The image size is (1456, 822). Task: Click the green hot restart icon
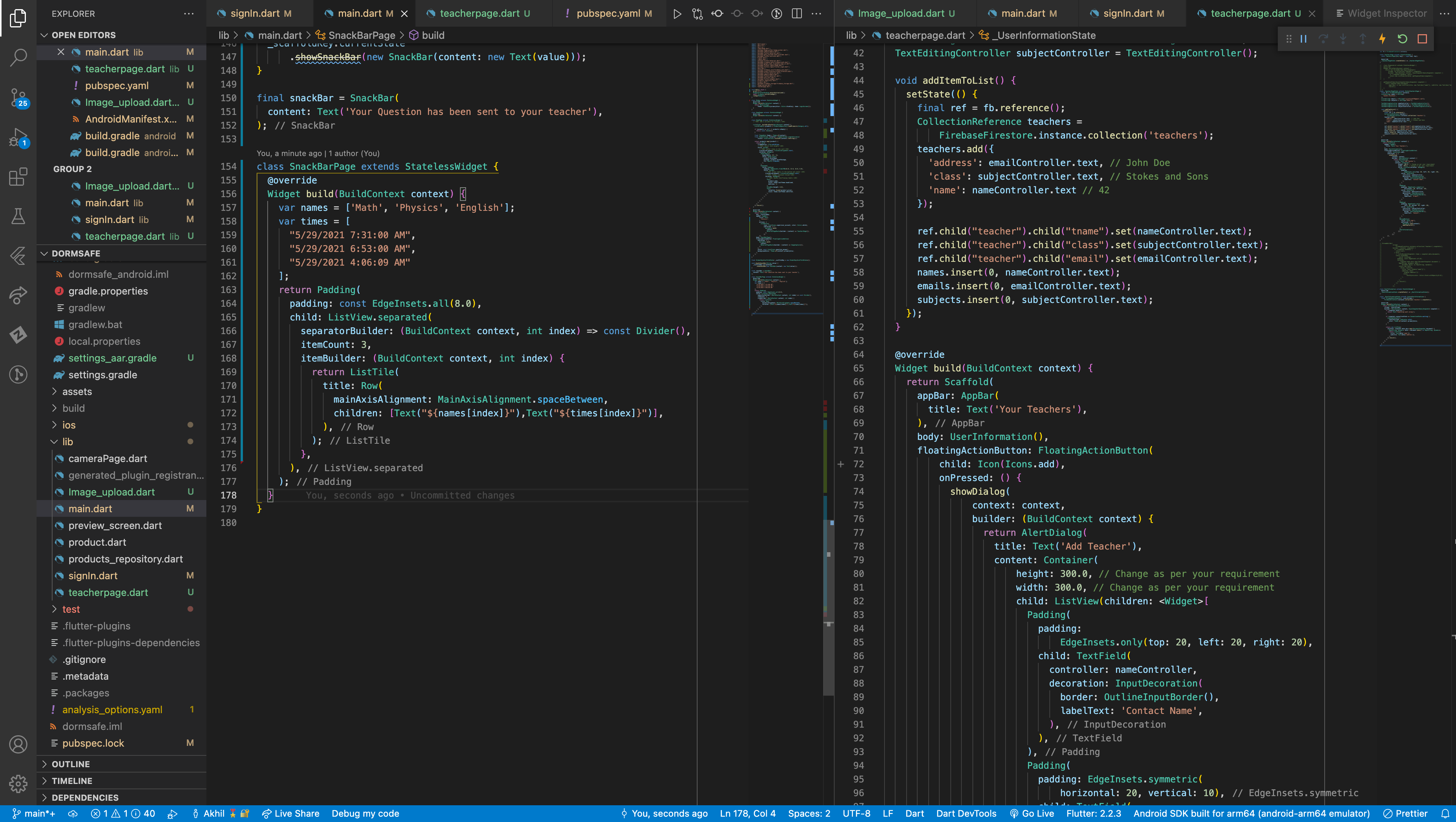1402,39
